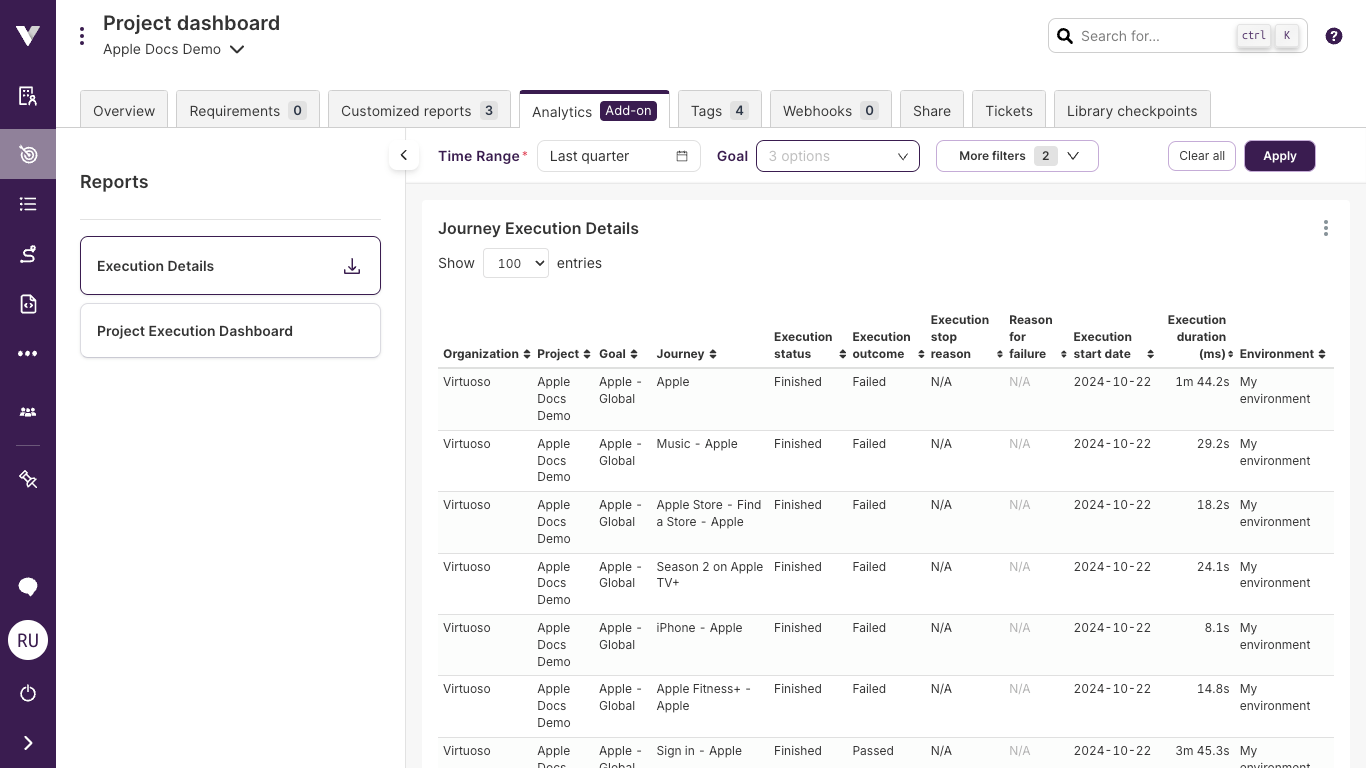
Task: Click the search magnifier icon
Action: [x=1065, y=36]
